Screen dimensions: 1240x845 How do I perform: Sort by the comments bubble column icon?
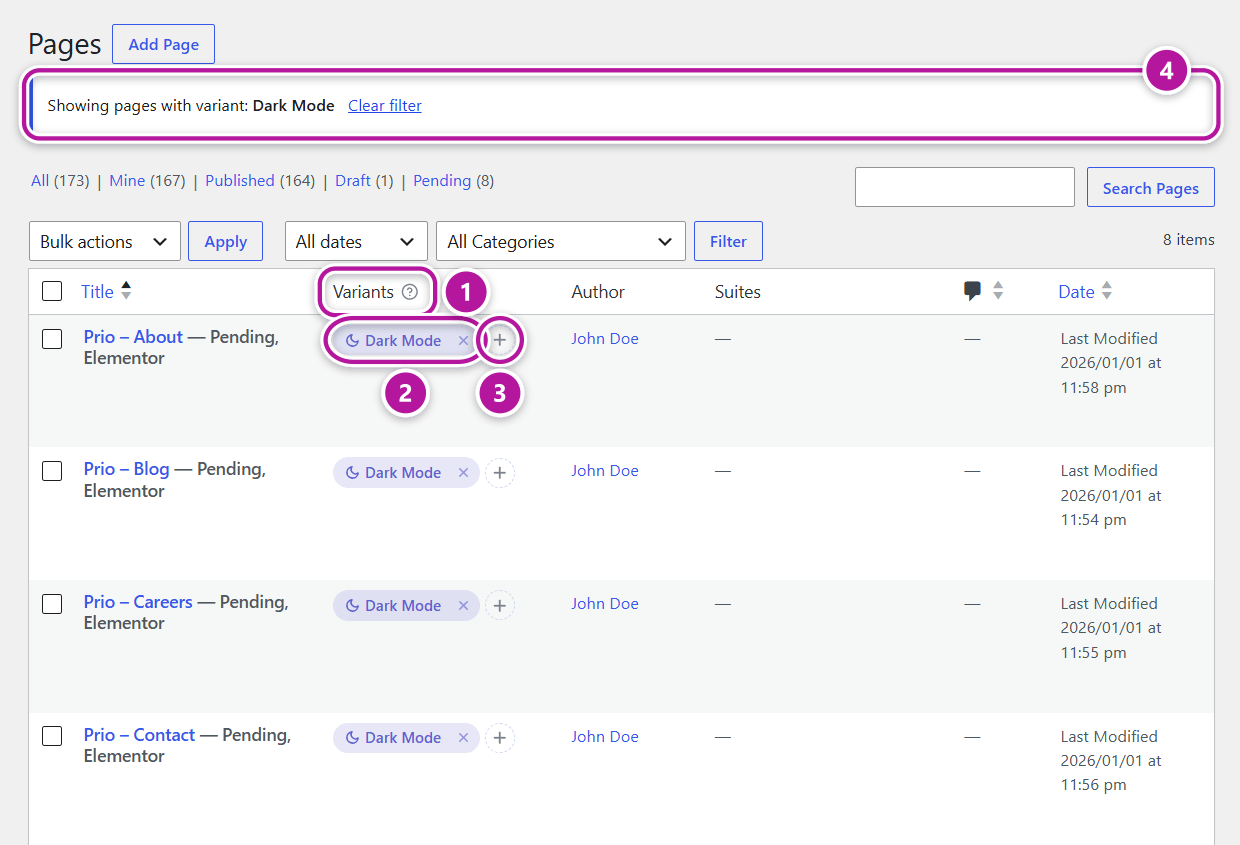(x=972, y=291)
